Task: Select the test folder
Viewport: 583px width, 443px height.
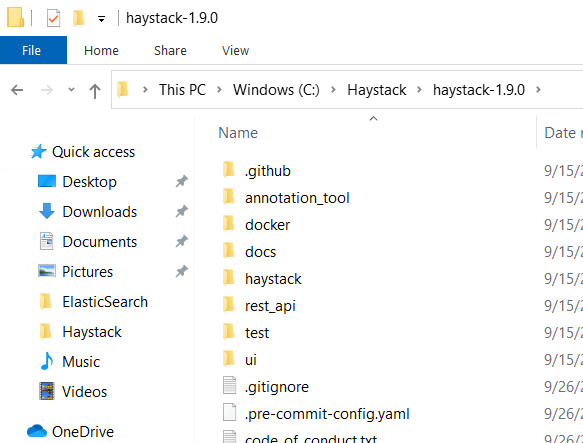Action: click(257, 333)
